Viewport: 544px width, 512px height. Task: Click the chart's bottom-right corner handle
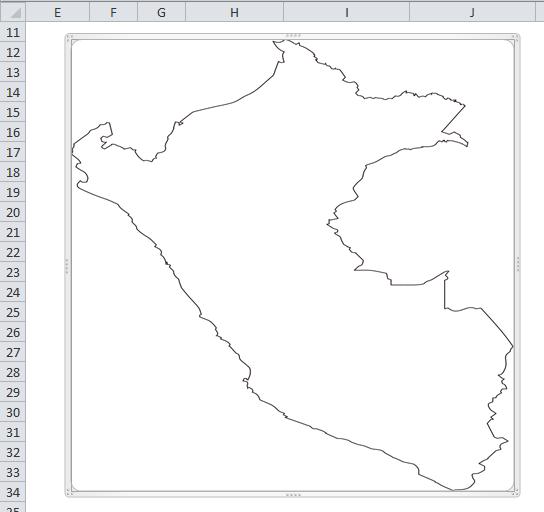[x=517, y=494]
